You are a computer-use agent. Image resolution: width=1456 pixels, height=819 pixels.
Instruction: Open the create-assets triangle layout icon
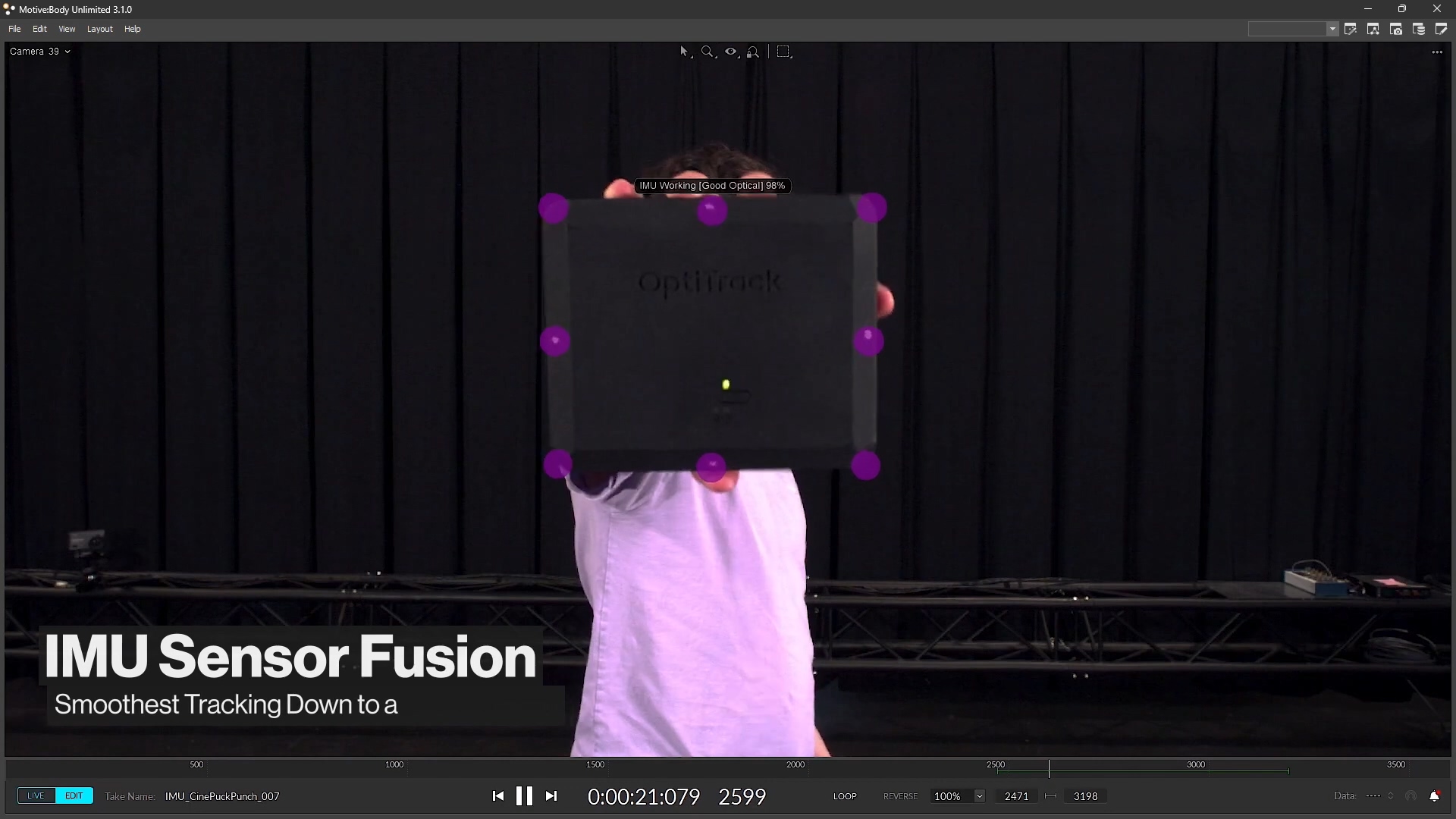point(1373,29)
